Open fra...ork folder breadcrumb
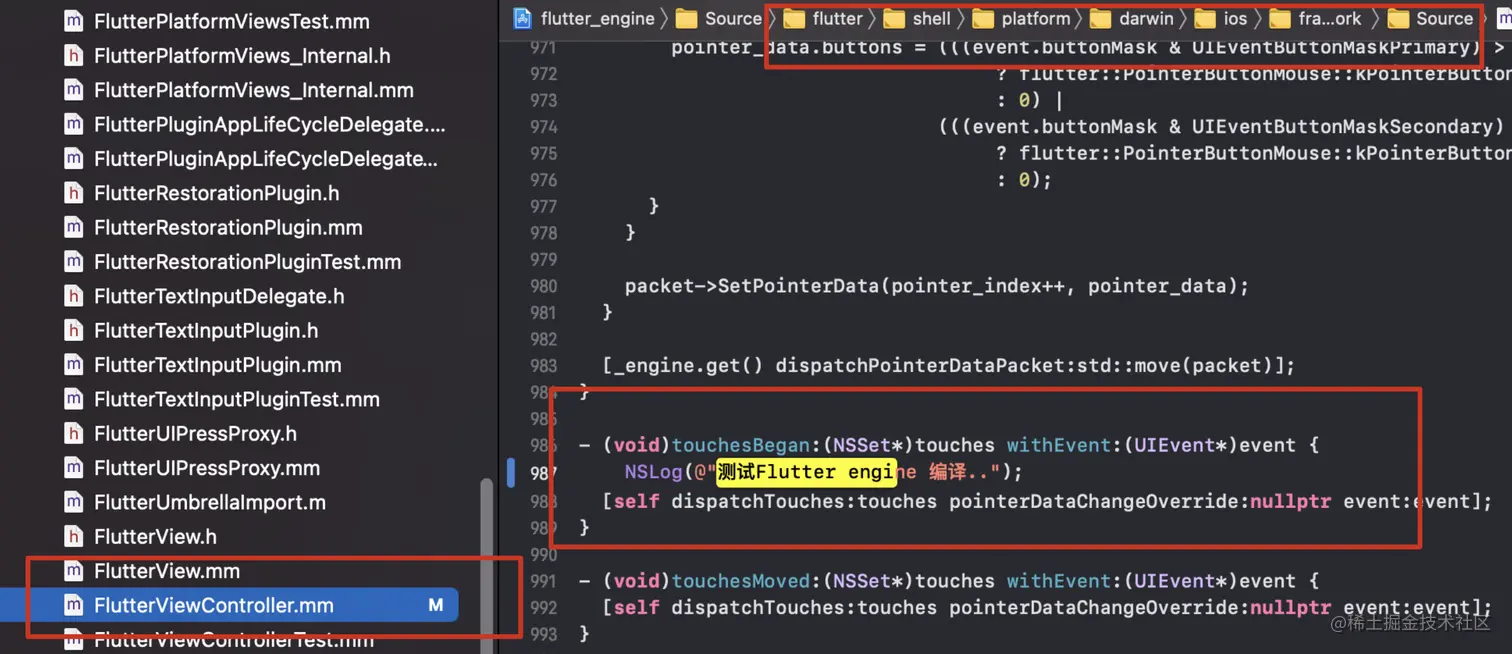 point(1330,18)
